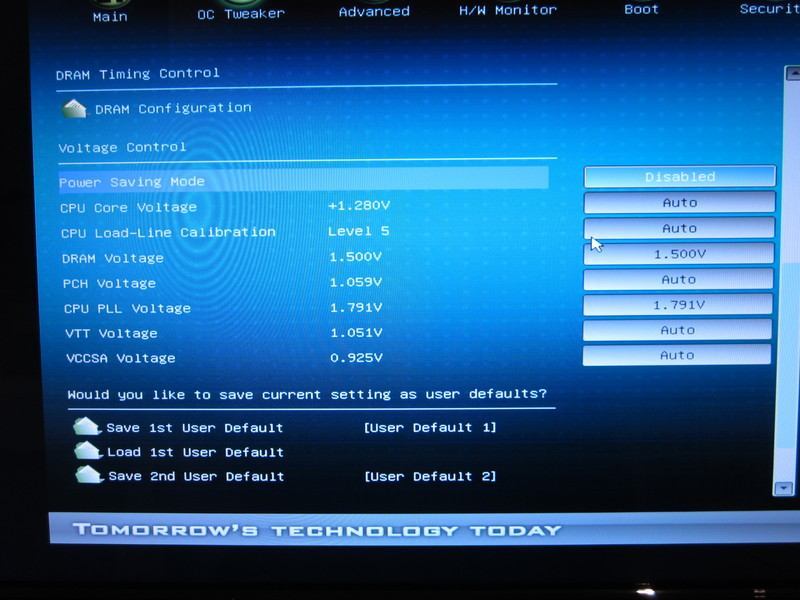Click the vertical scrollbar track

click(x=788, y=281)
